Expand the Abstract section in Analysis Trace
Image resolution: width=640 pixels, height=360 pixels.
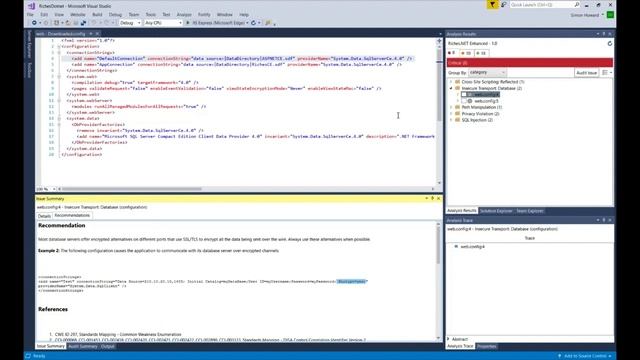(x=449, y=339)
